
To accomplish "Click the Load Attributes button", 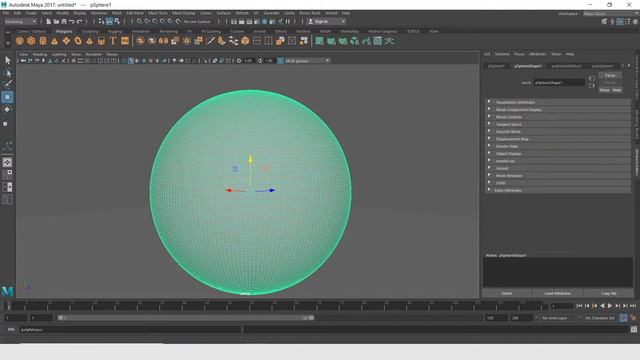I will 558,293.
